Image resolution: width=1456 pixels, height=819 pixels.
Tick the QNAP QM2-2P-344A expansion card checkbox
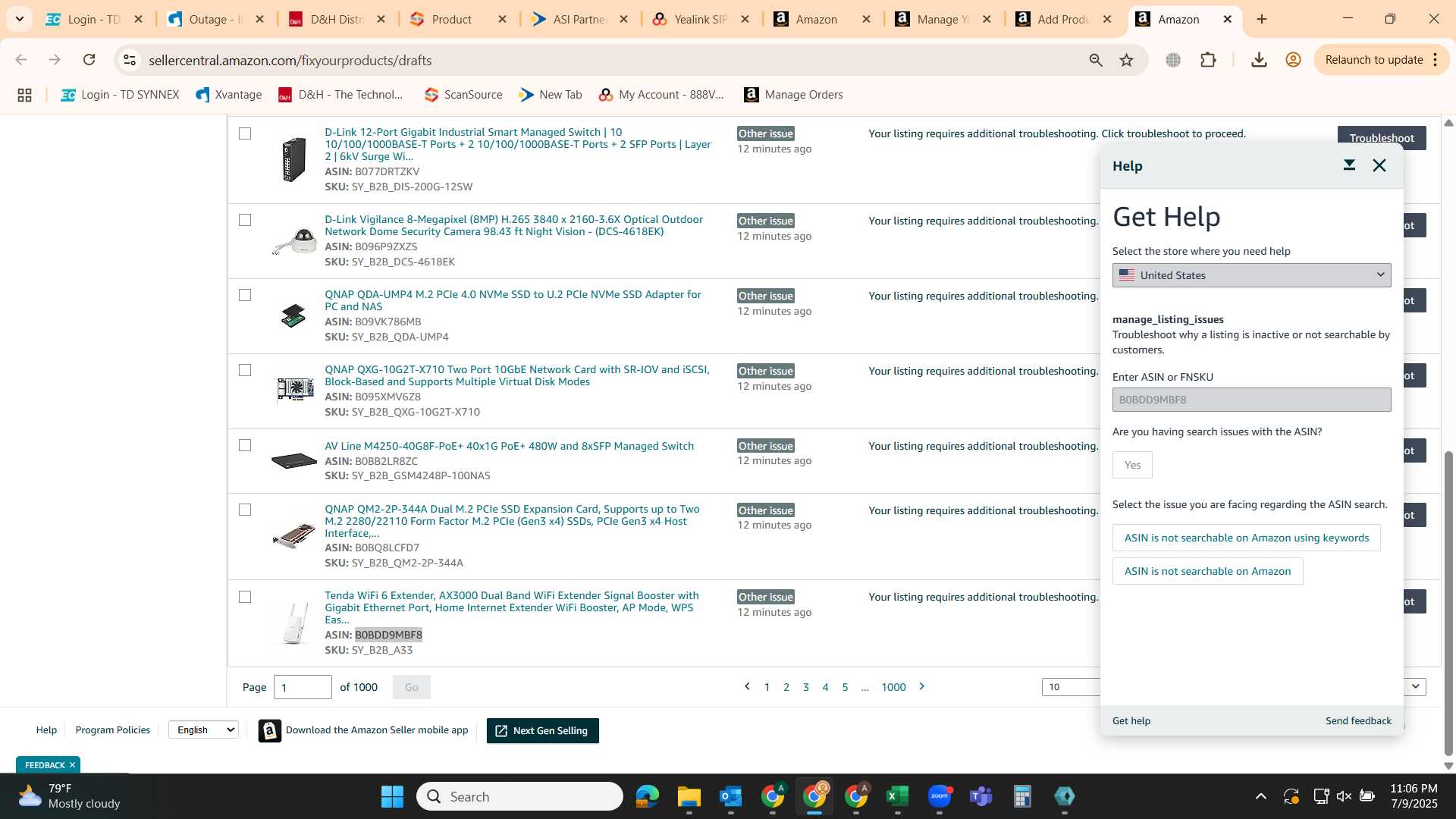click(245, 510)
